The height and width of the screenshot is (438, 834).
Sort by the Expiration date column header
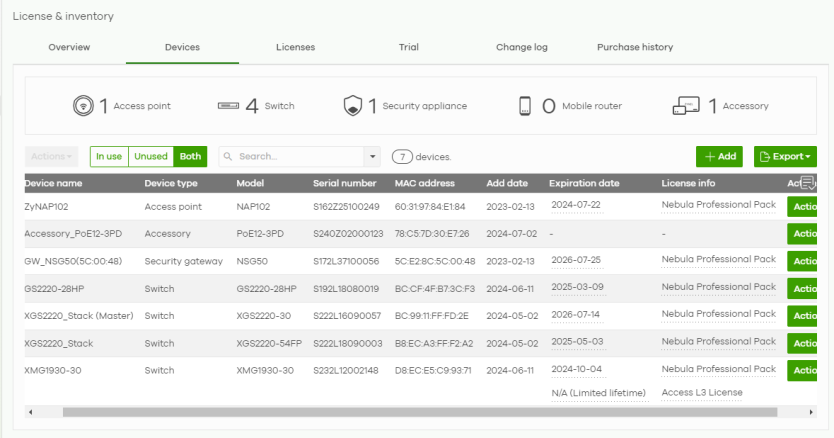point(584,184)
